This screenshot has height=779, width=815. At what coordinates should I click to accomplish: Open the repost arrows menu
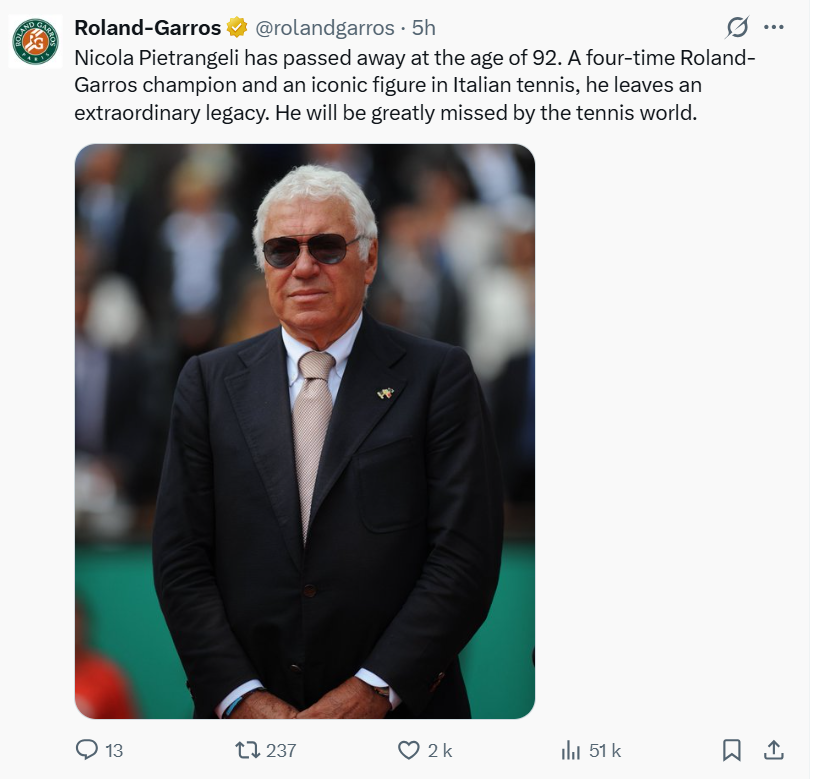tap(246, 749)
